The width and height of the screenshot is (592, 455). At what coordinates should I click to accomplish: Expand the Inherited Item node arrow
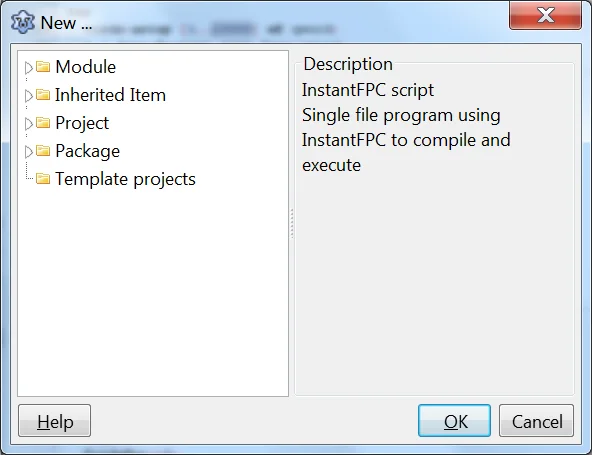pyautogui.click(x=28, y=96)
